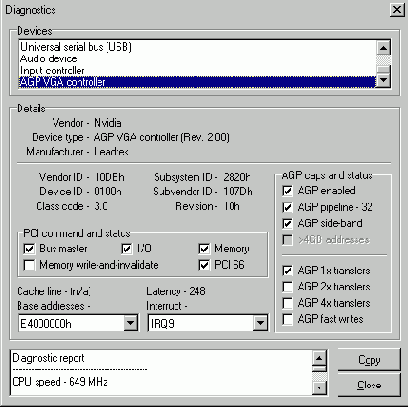Image resolution: width=408 pixels, height=407 pixels.
Task: Select Audio device in Devices list
Action: coord(49,59)
